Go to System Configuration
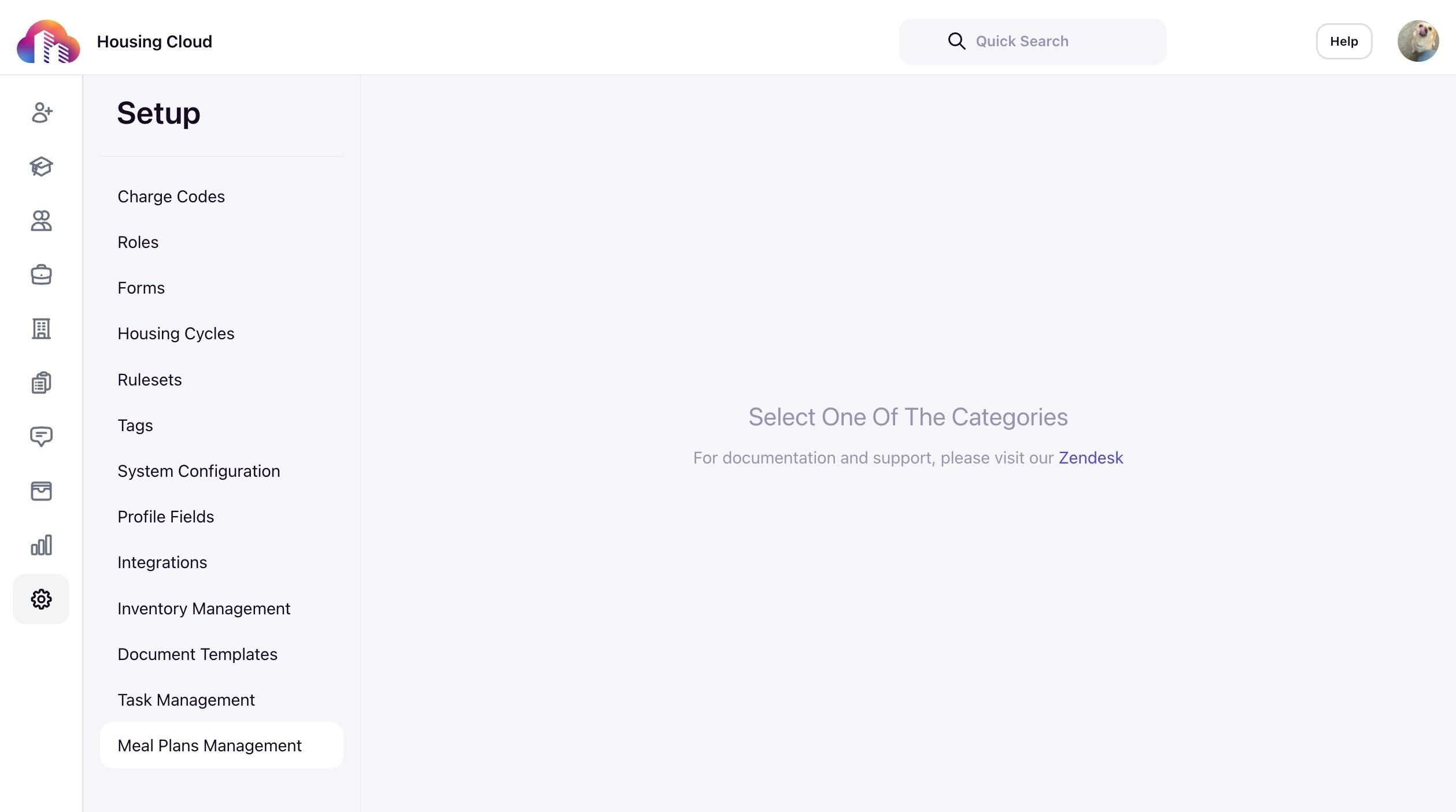Screen dimensions: 1456x812 199,471
